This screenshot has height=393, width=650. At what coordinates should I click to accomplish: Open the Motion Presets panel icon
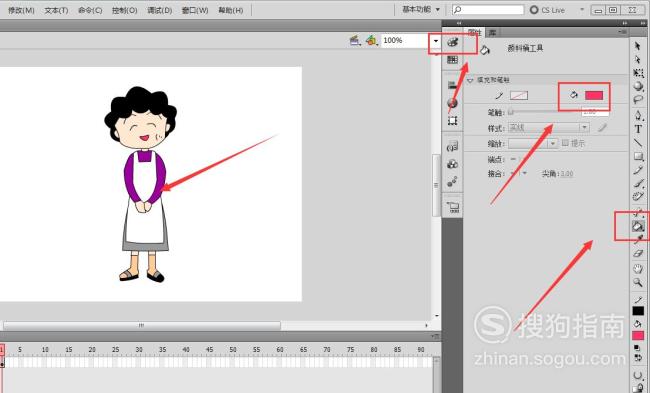[452, 182]
